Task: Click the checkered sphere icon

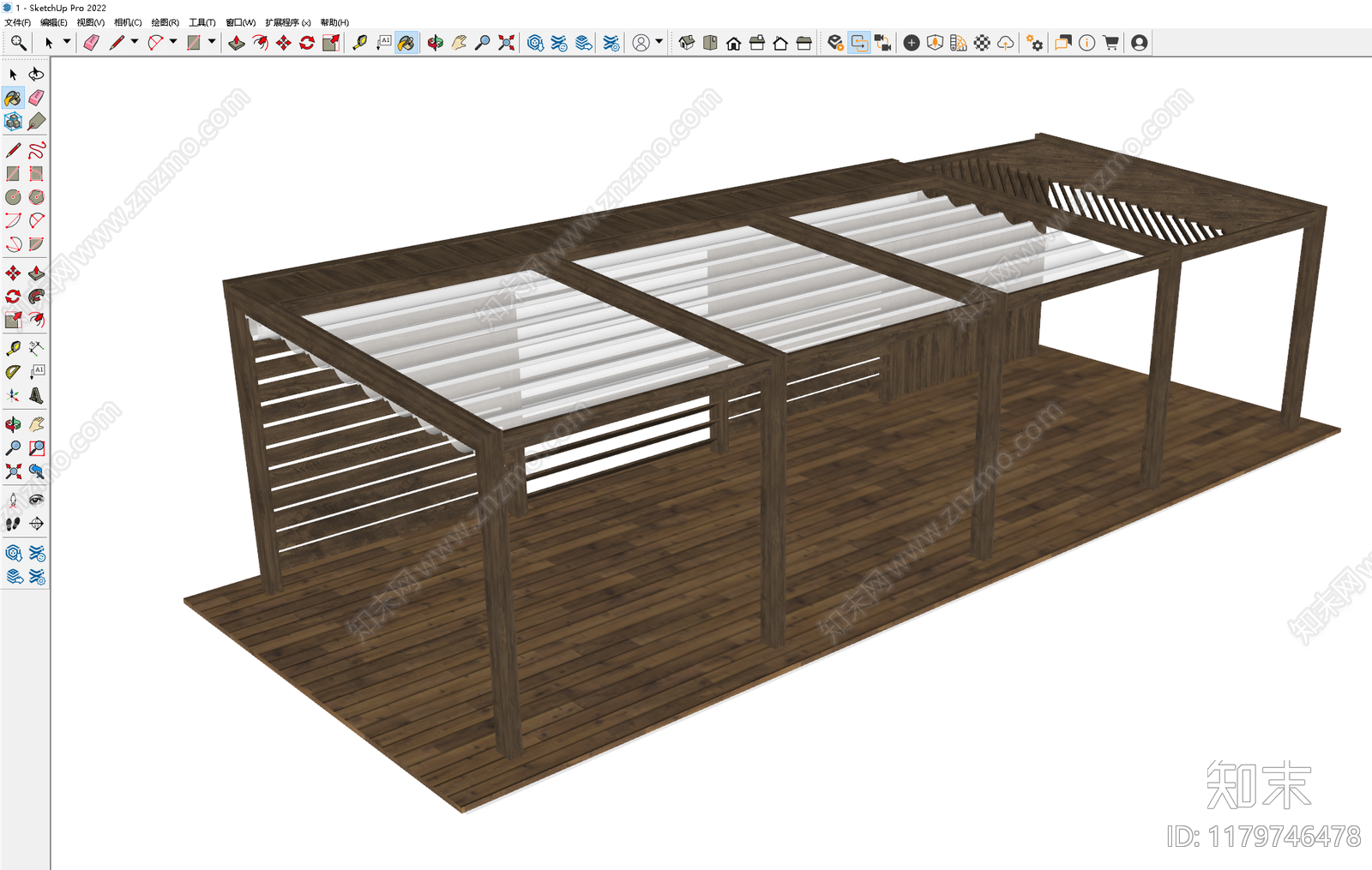Action: coord(982,43)
